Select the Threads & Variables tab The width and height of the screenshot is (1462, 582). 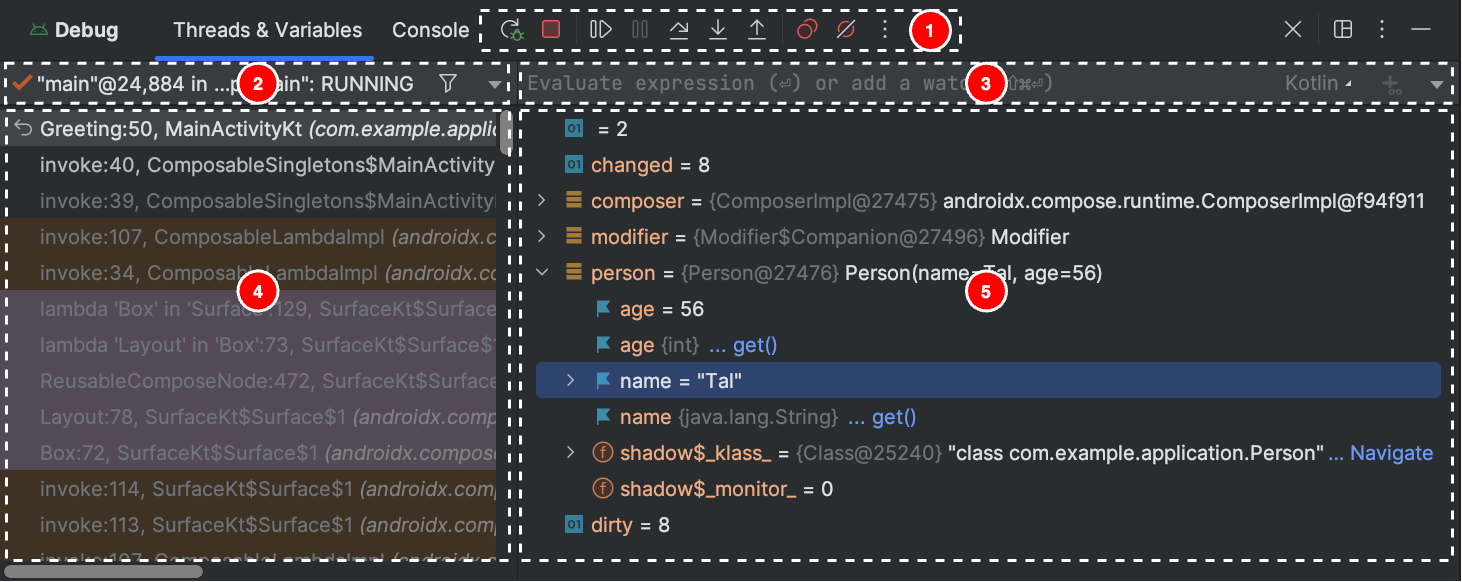267,30
